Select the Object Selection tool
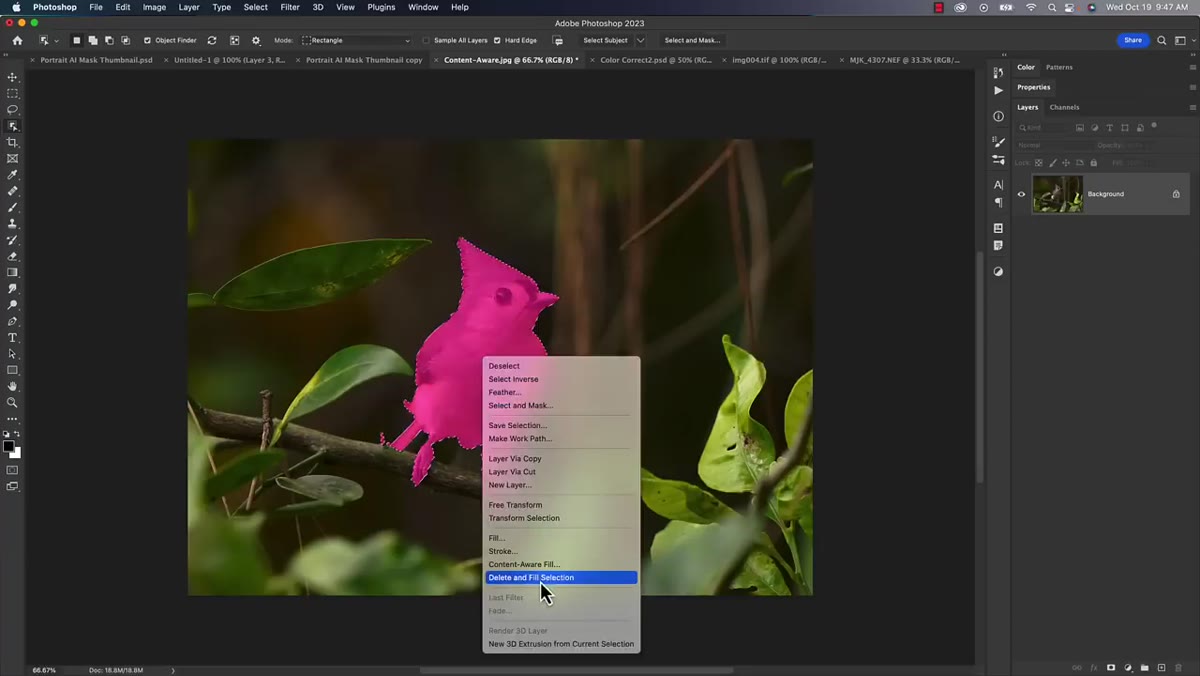 [x=12, y=126]
